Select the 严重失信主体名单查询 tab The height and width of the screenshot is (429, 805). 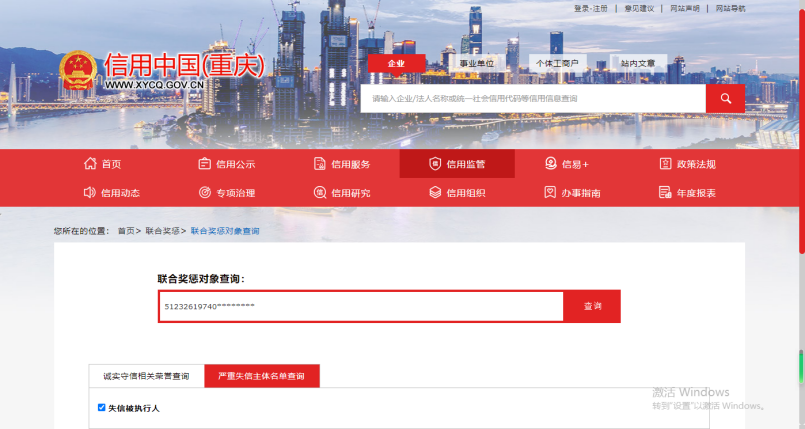[262, 377]
